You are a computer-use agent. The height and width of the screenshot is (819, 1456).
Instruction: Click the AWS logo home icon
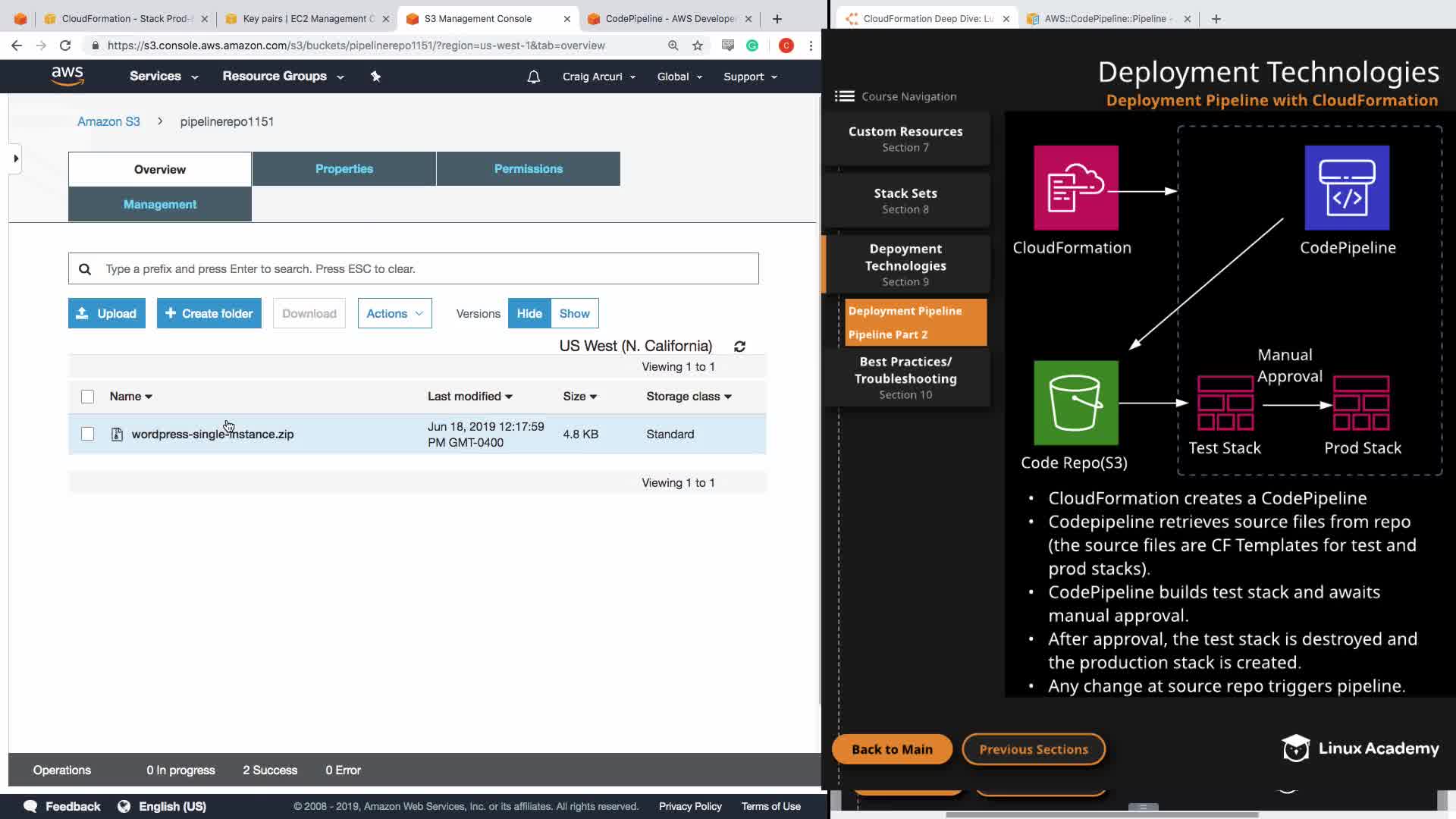point(67,76)
